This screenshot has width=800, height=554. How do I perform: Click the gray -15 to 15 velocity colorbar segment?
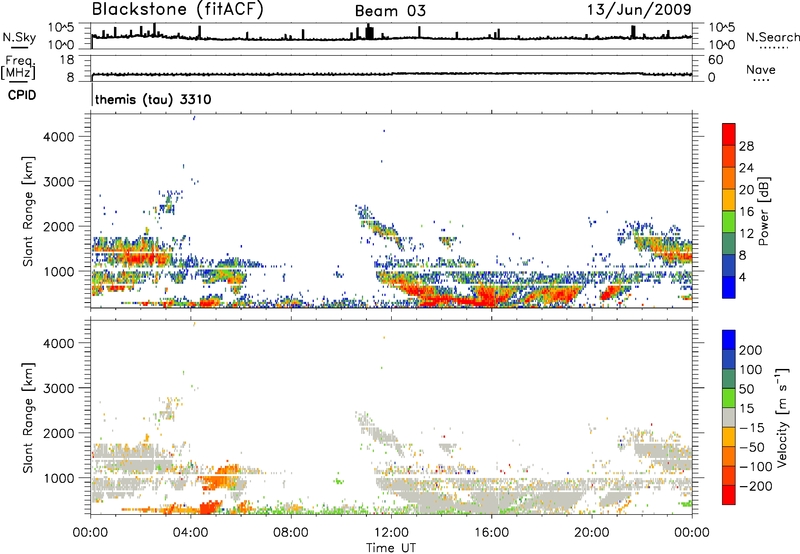pyautogui.click(x=729, y=417)
